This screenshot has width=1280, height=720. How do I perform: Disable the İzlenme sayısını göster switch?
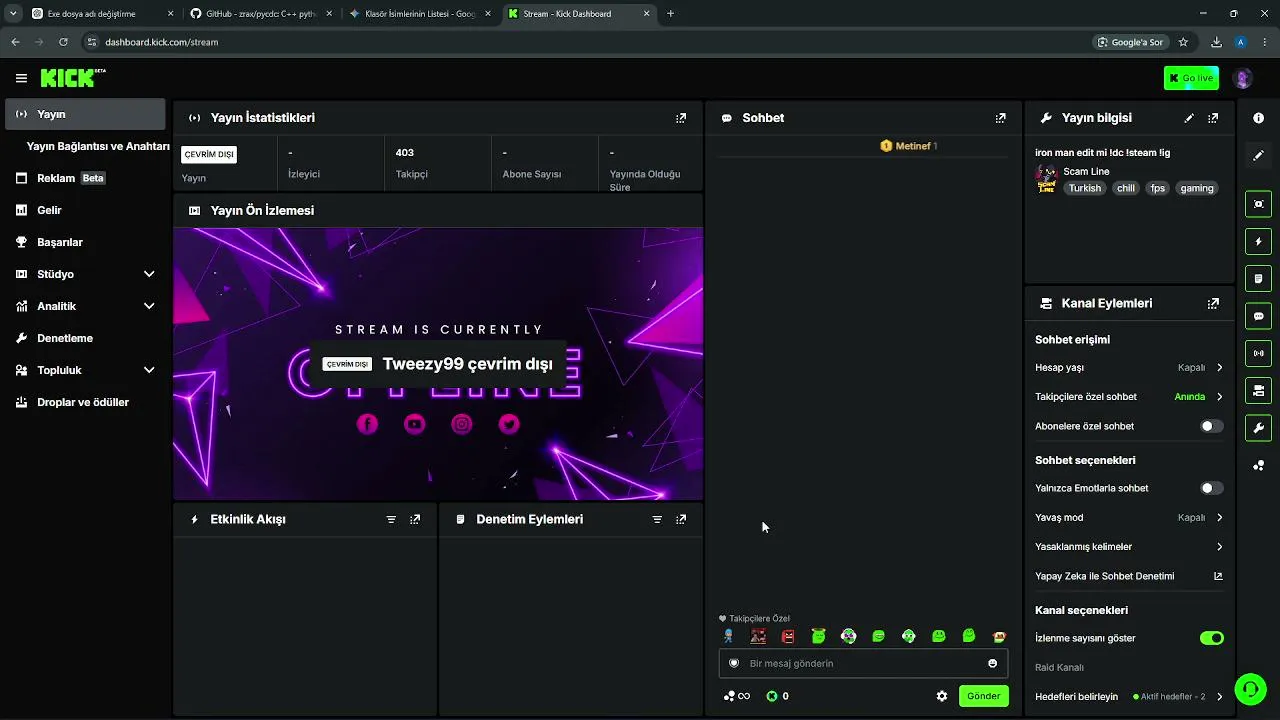pos(1211,638)
